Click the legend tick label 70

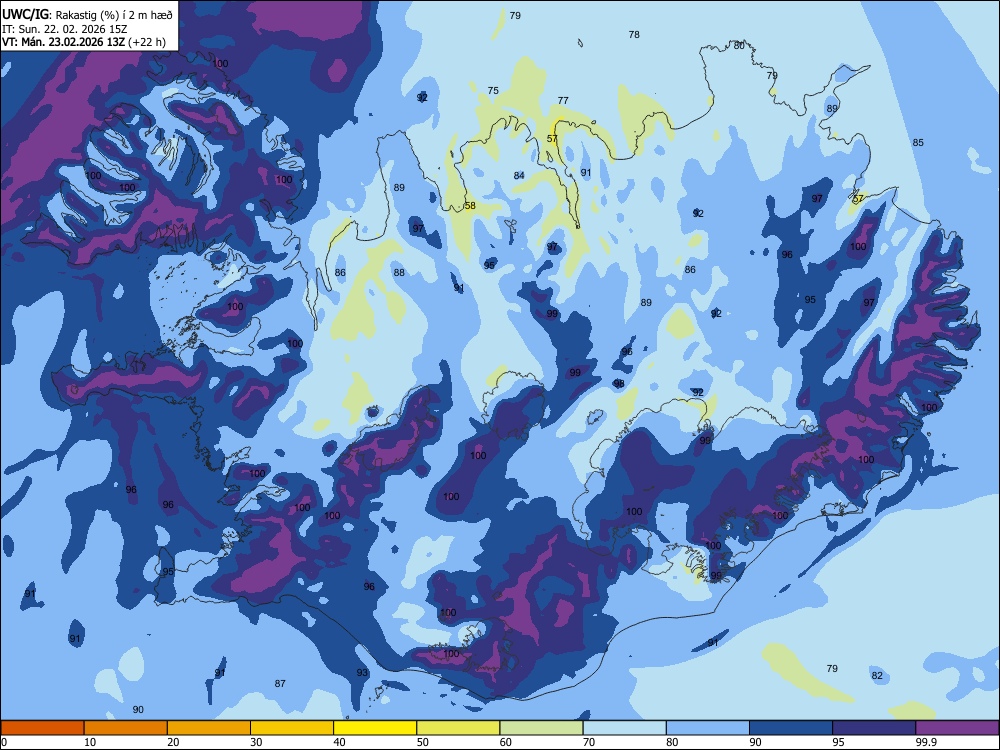[589, 742]
